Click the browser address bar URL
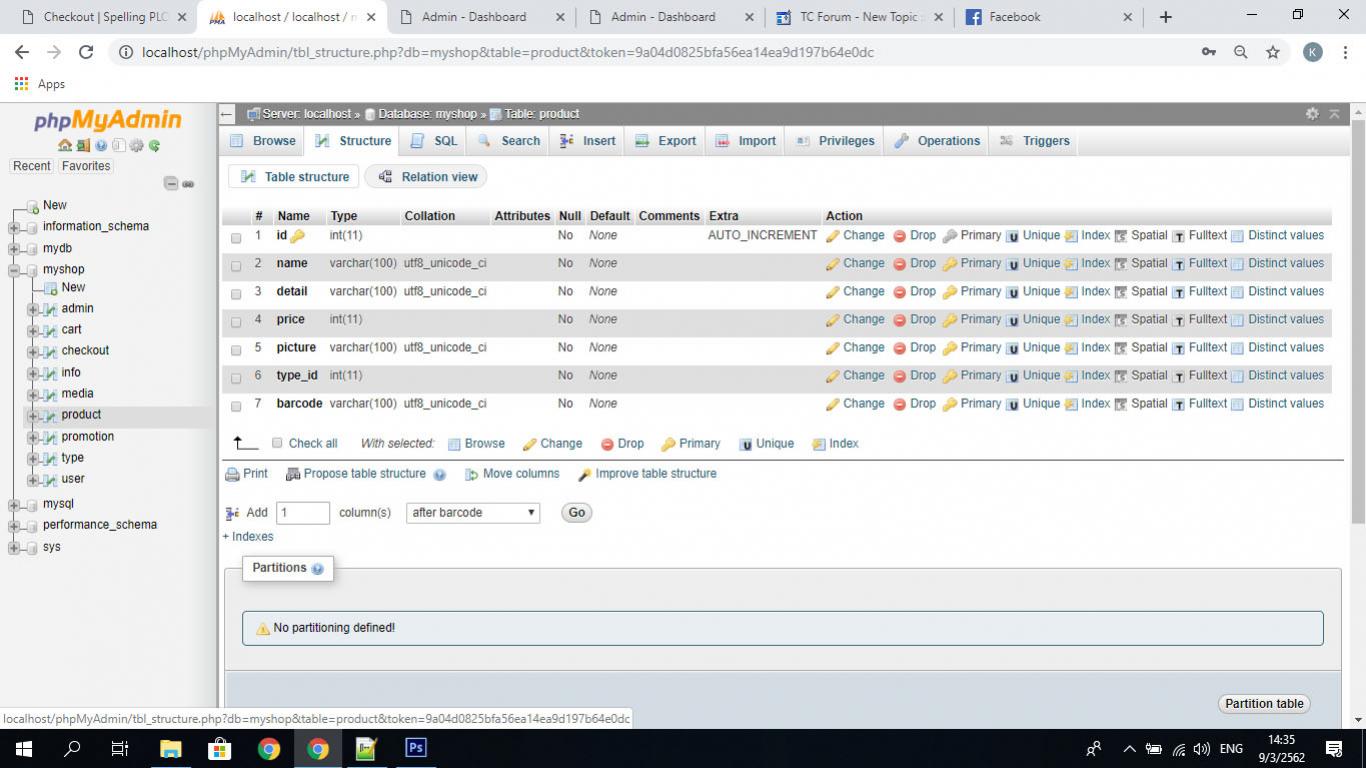Viewport: 1366px width, 768px height. pos(508,52)
